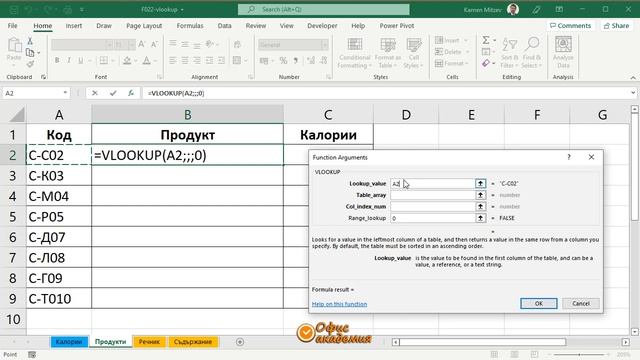This screenshot has height=360, width=640.
Task: Click the Cut scissors icon
Action: click(x=30, y=41)
